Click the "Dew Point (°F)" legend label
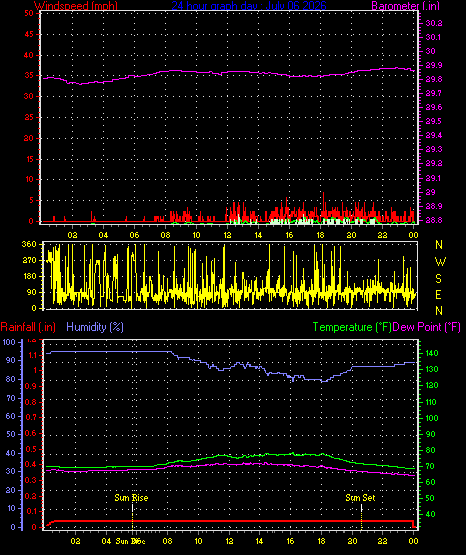The height and width of the screenshot is (555, 466). (426, 327)
